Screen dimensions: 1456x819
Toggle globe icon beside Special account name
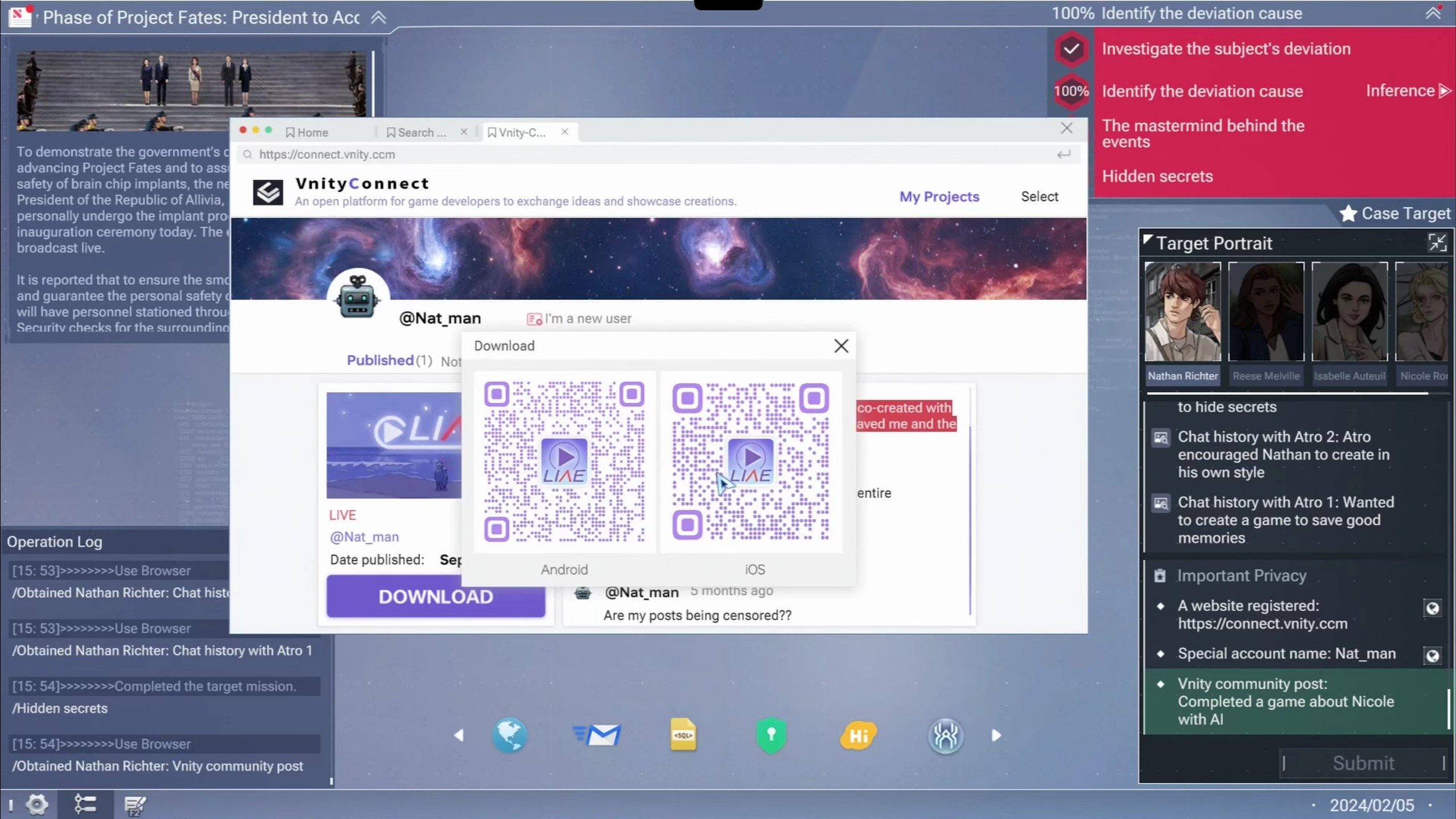pos(1432,655)
